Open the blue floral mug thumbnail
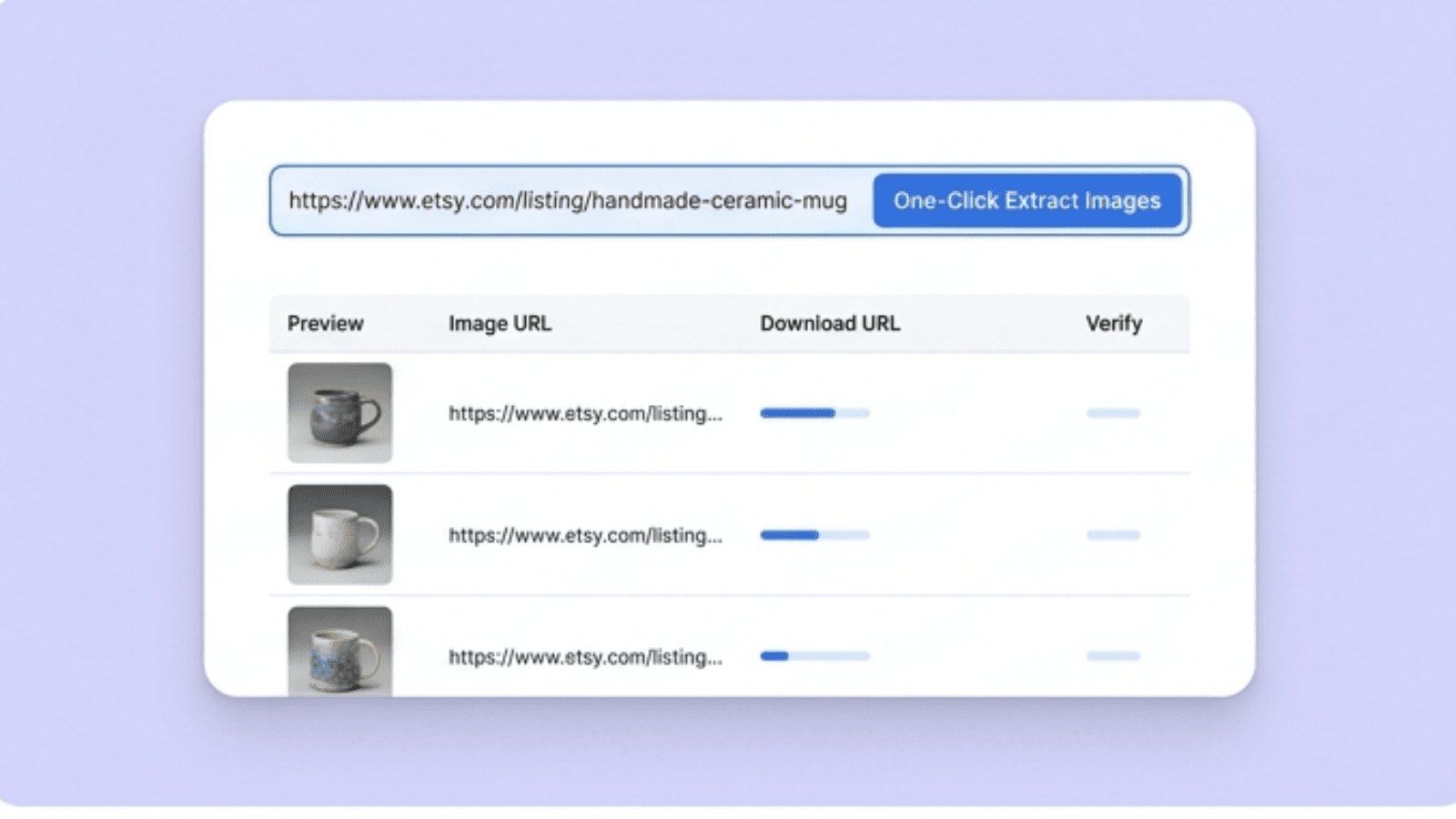 pyautogui.click(x=339, y=652)
